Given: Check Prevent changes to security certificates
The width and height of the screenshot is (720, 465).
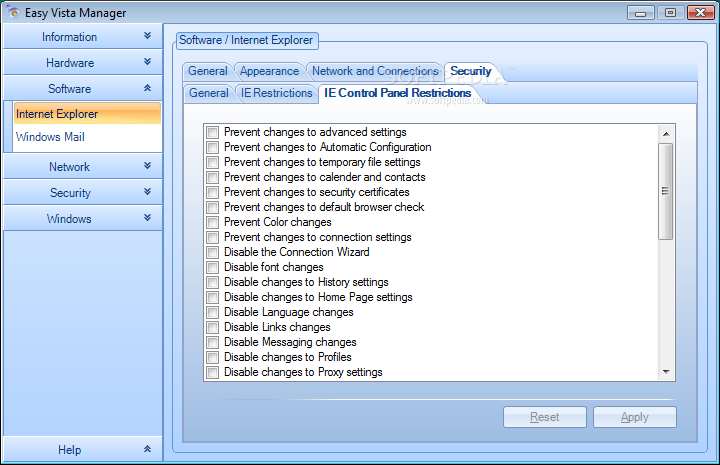Looking at the screenshot, I should pos(212,192).
